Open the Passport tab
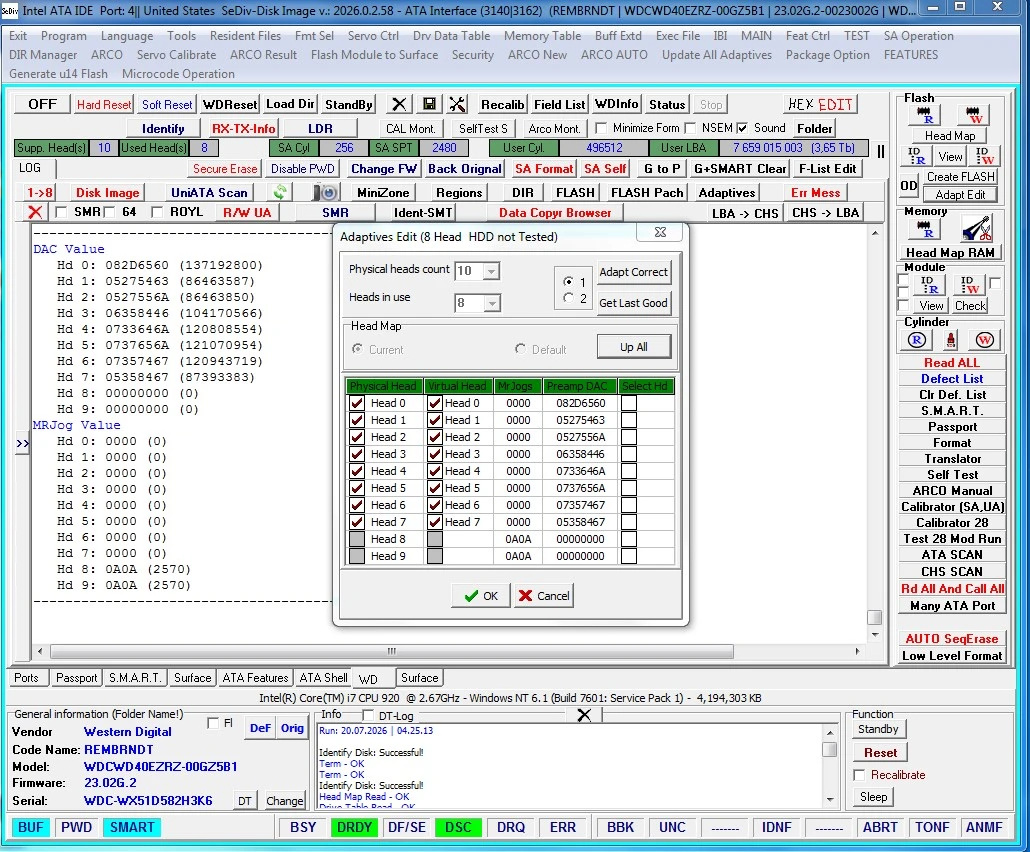The width and height of the screenshot is (1030, 852). pos(76,678)
